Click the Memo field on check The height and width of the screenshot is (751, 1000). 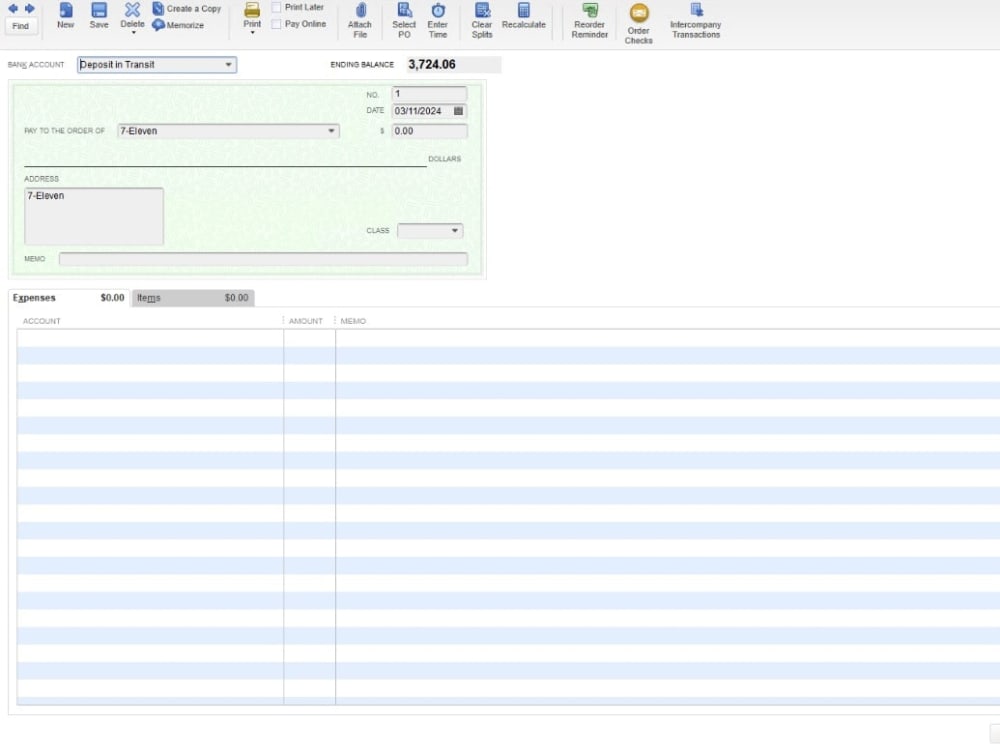click(263, 259)
